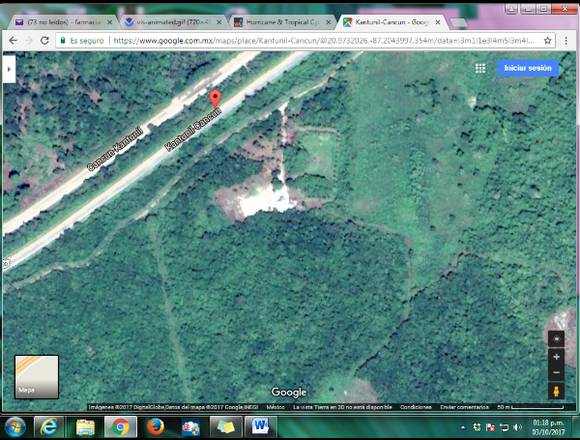Open Sticky Notes from the taskbar

pyautogui.click(x=226, y=427)
